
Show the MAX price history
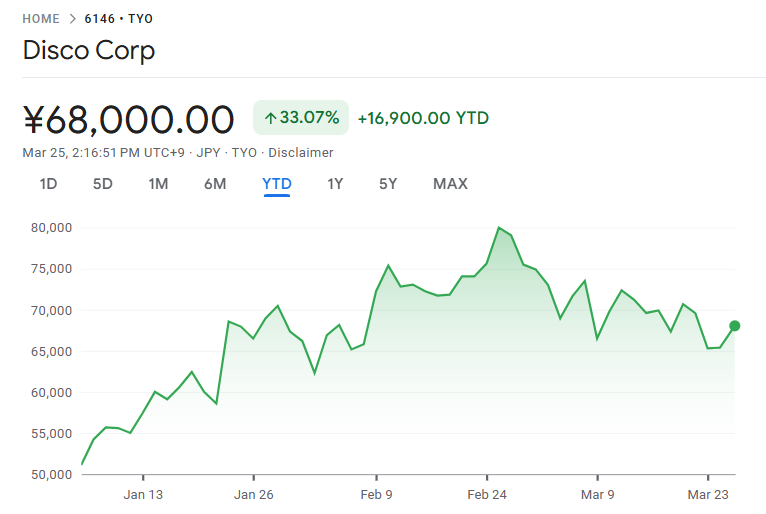[x=450, y=184]
